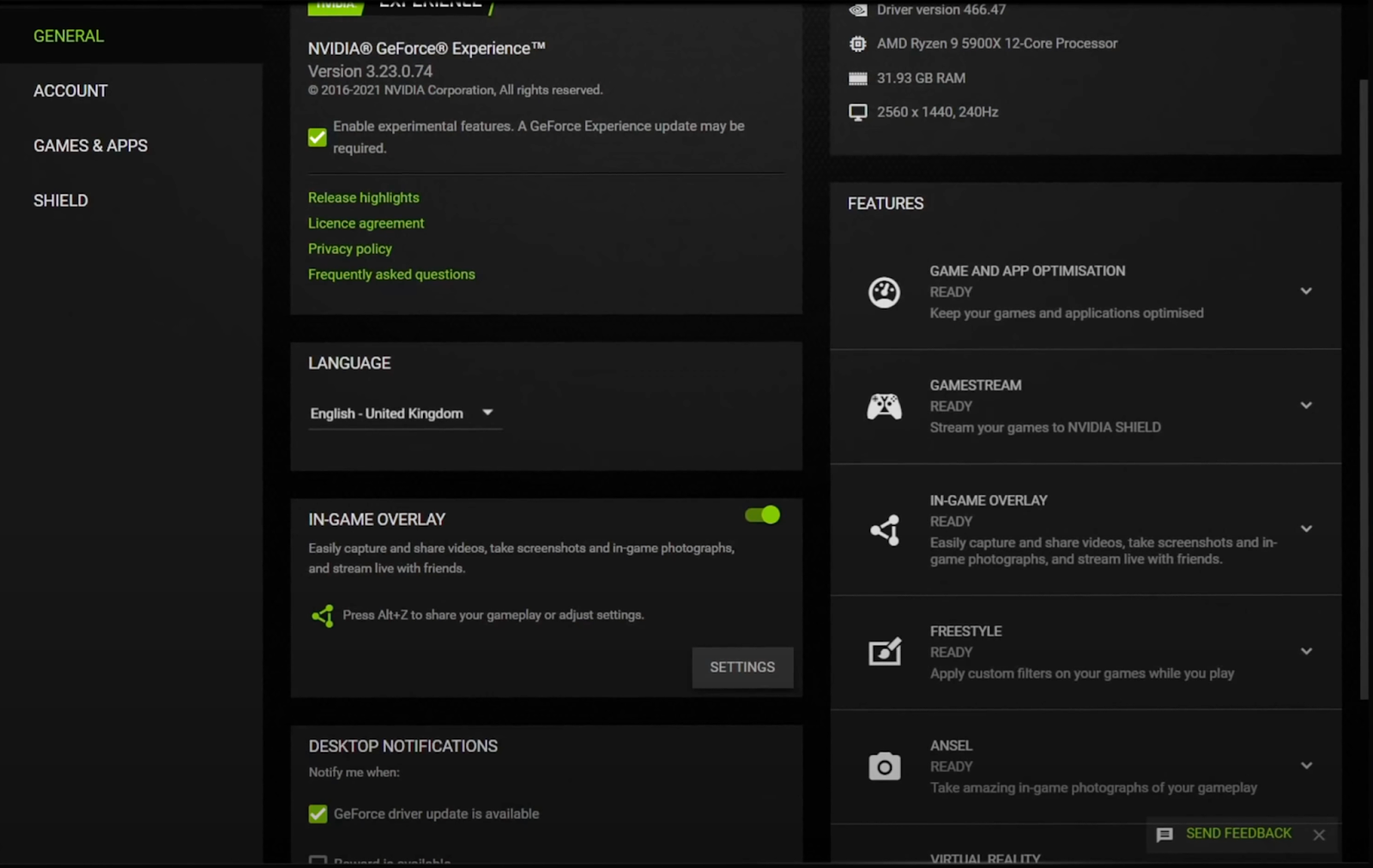Expand the Game and App Optimisation feature
The height and width of the screenshot is (868, 1373).
[x=1306, y=291]
